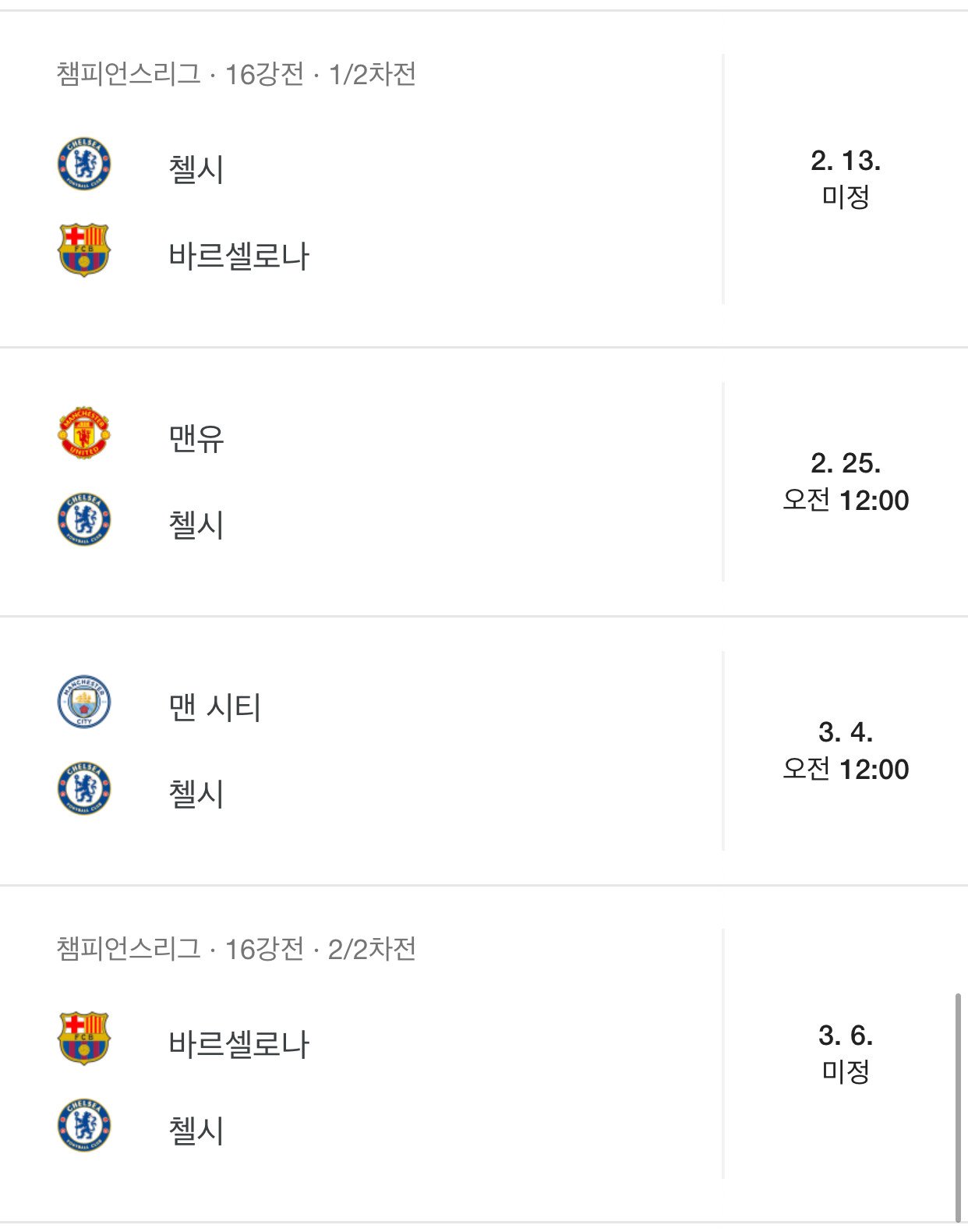Open match date 2. 13. 미정
The image size is (968, 1232).
(846, 179)
